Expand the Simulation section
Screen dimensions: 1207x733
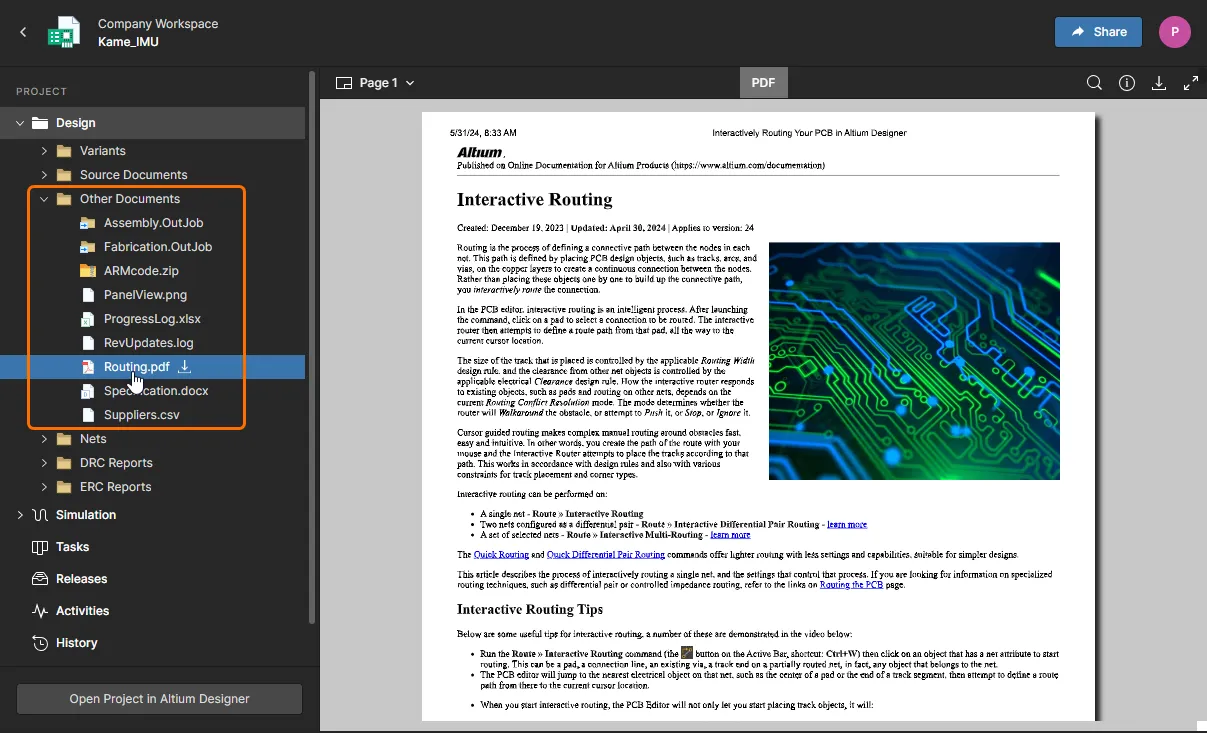[20, 515]
